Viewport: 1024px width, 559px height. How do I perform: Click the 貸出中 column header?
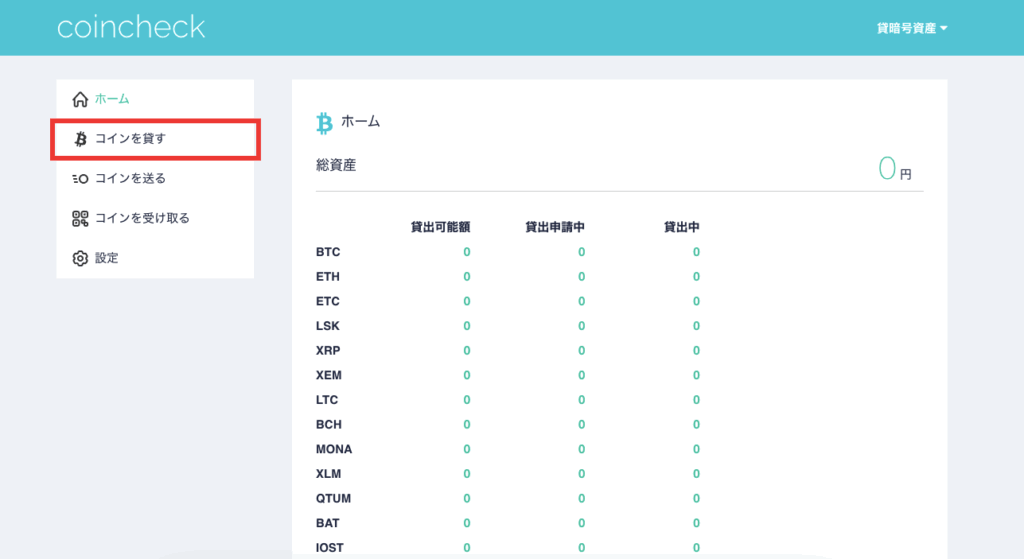(x=681, y=227)
